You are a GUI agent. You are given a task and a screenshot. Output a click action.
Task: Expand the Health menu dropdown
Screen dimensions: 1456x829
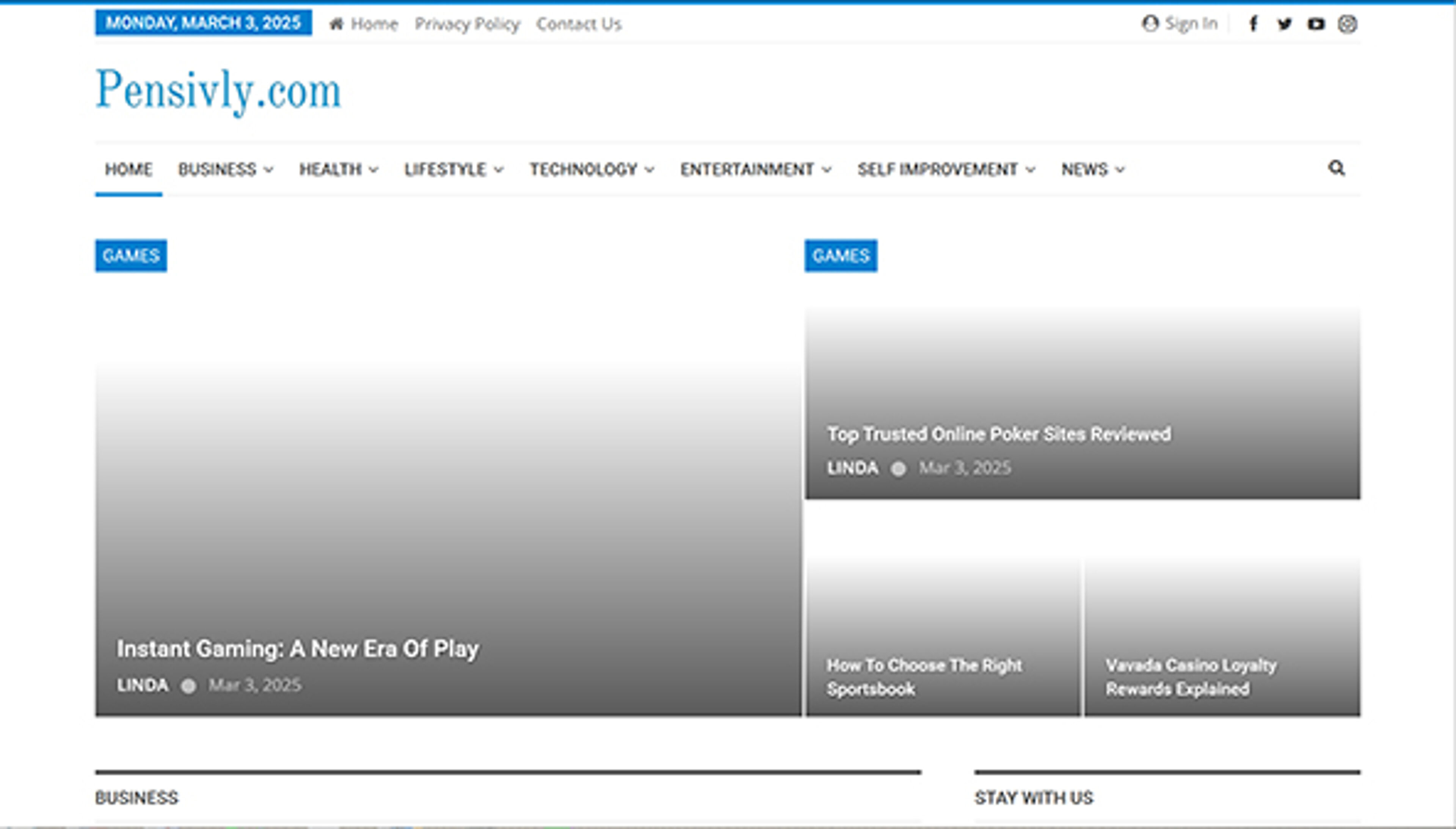tap(339, 170)
